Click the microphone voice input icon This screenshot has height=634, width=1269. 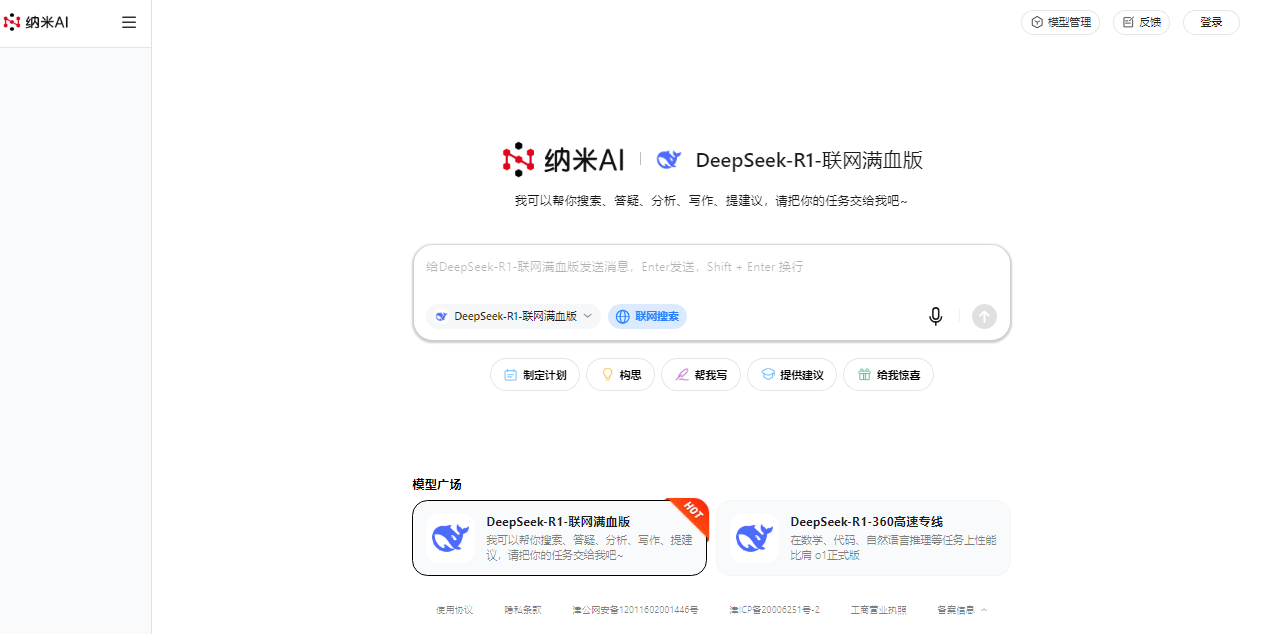tap(935, 316)
